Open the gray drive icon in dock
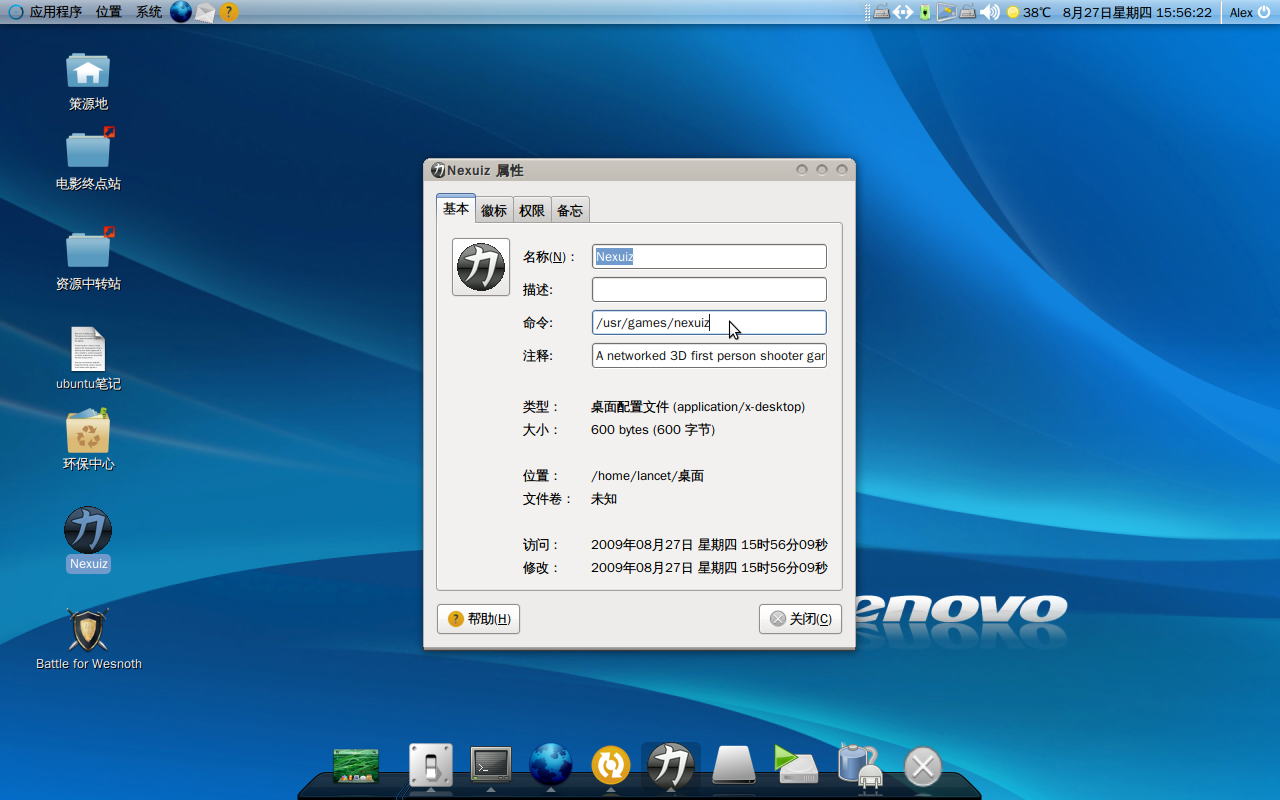The image size is (1280, 800). tap(734, 766)
